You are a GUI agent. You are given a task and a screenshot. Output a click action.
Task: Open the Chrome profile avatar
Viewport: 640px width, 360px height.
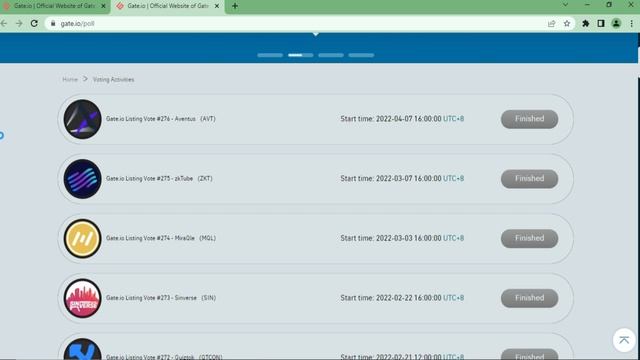point(616,24)
